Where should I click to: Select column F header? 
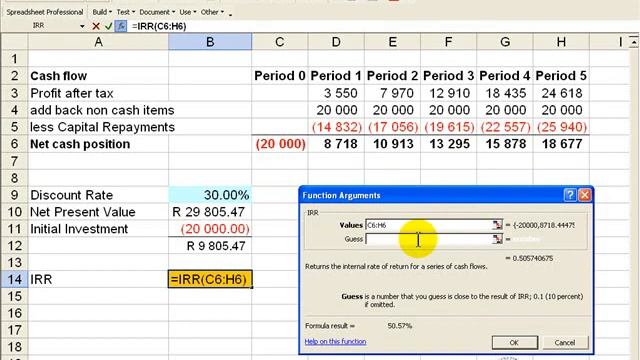click(x=449, y=42)
